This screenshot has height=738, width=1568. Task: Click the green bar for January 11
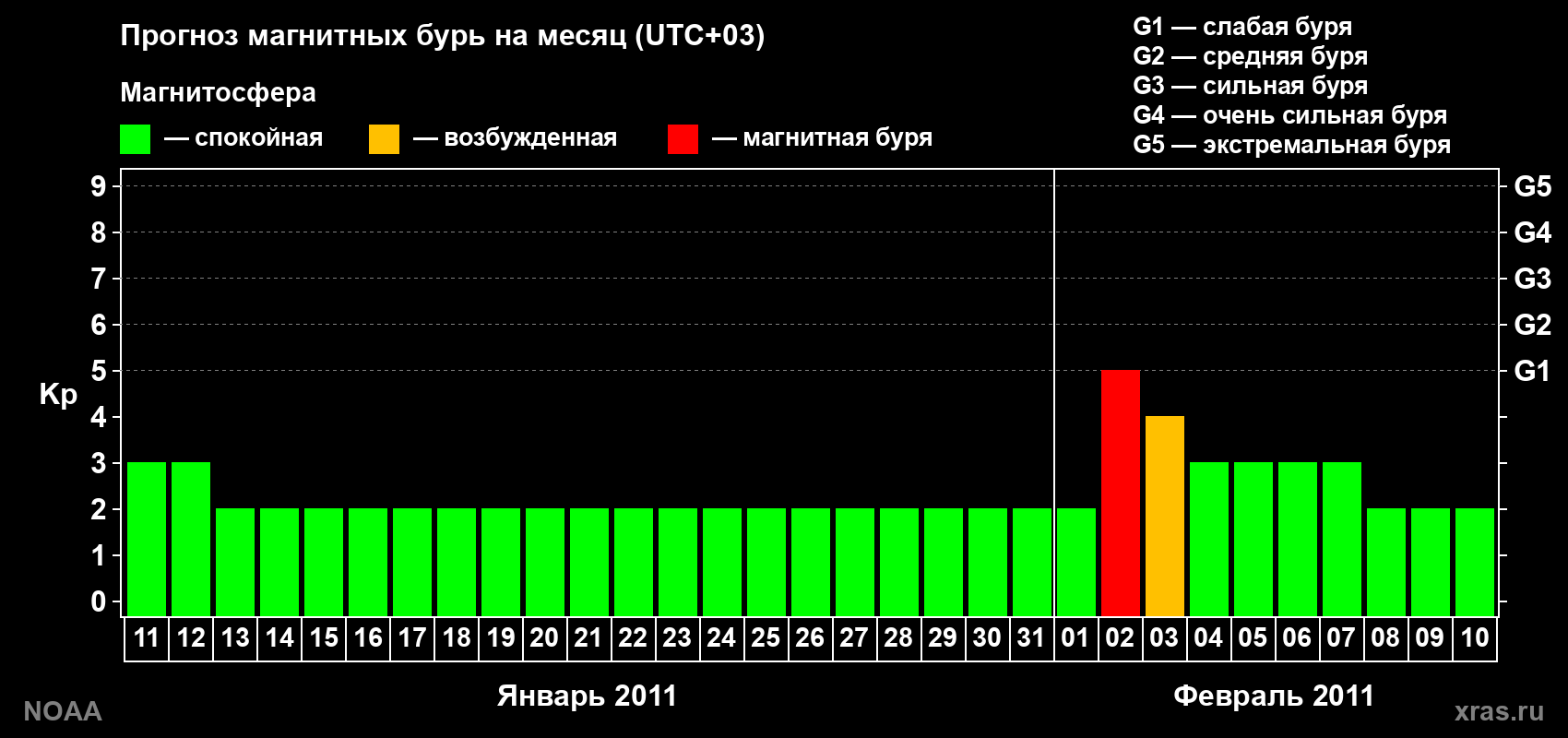147,539
